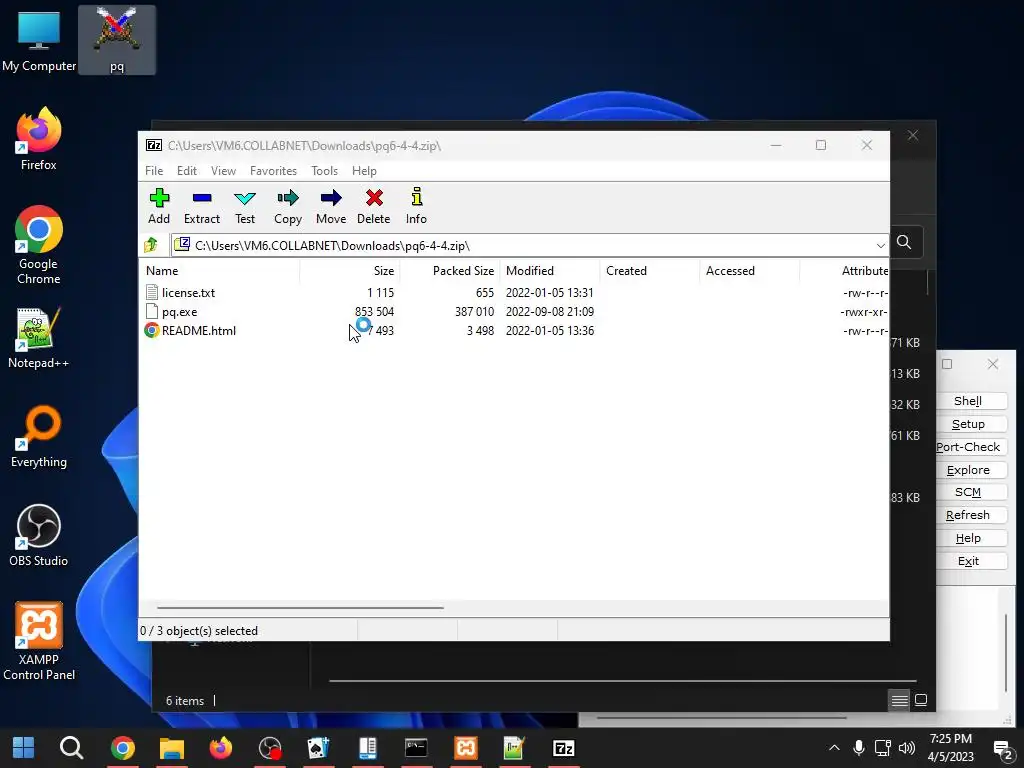Image resolution: width=1024 pixels, height=768 pixels.
Task: Launch Google Chrome desktop shortcut
Action: [39, 245]
